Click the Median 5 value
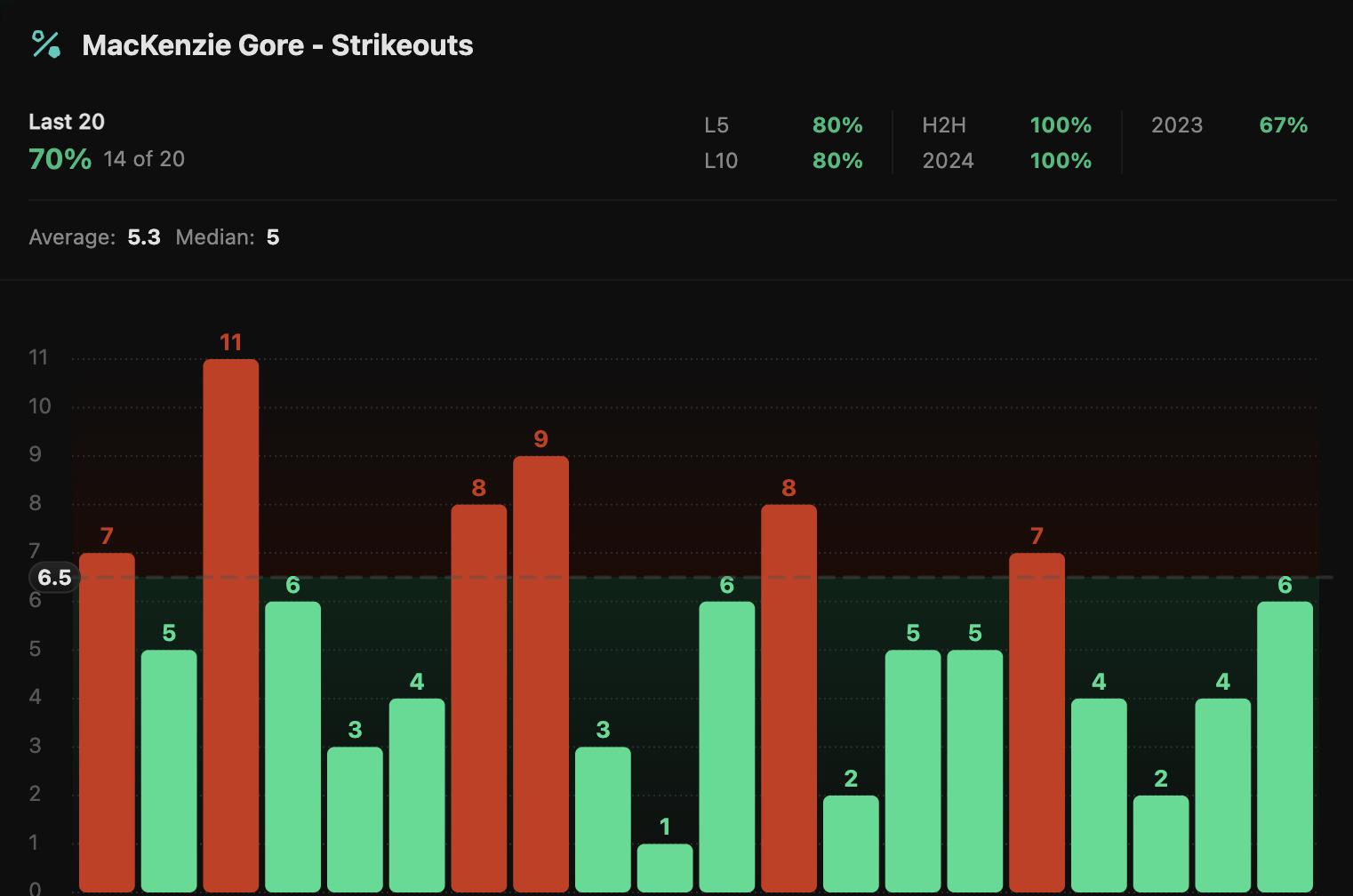1353x896 pixels. 273,237
